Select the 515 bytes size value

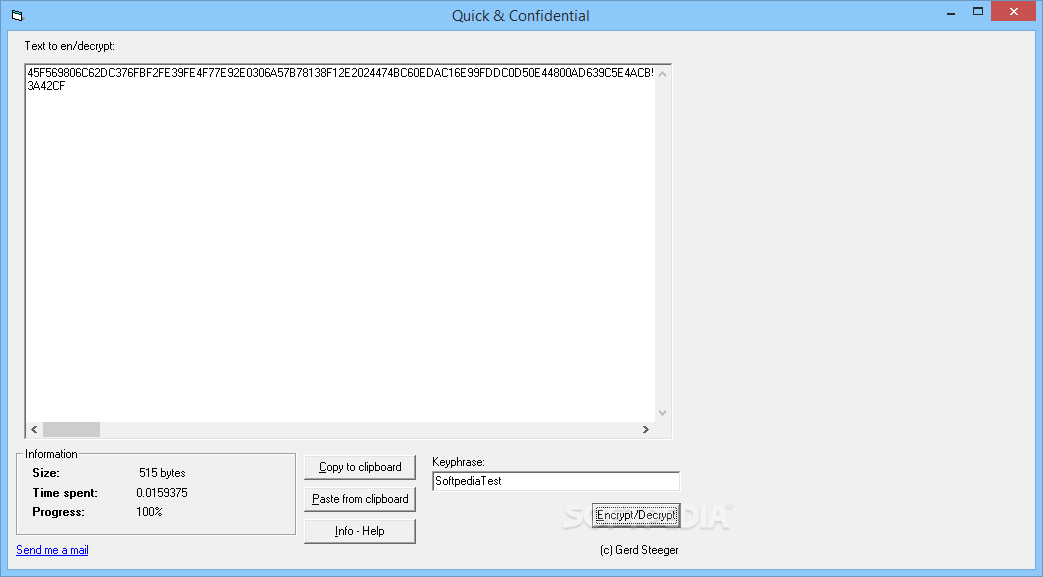click(x=162, y=473)
